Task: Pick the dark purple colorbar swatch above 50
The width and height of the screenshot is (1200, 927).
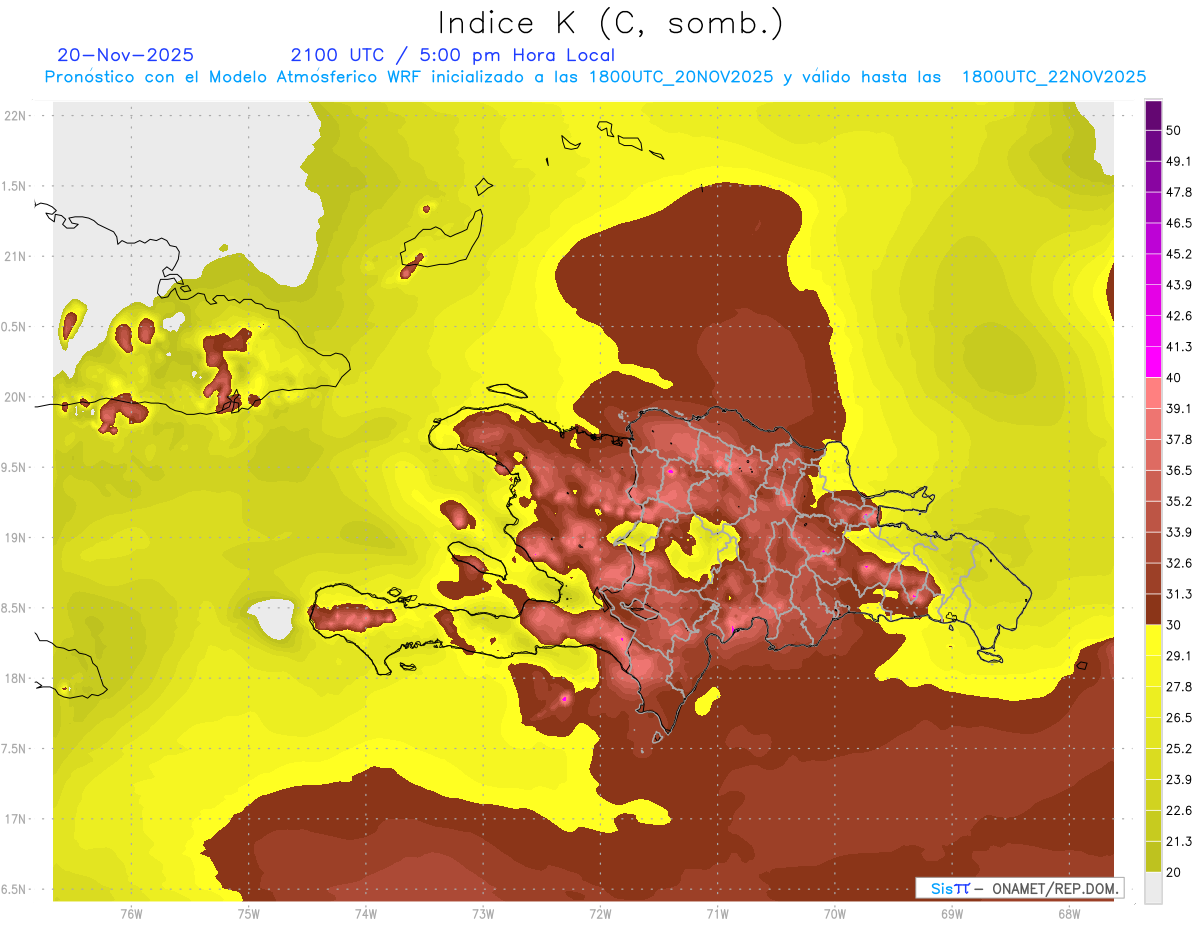Action: [1153, 115]
